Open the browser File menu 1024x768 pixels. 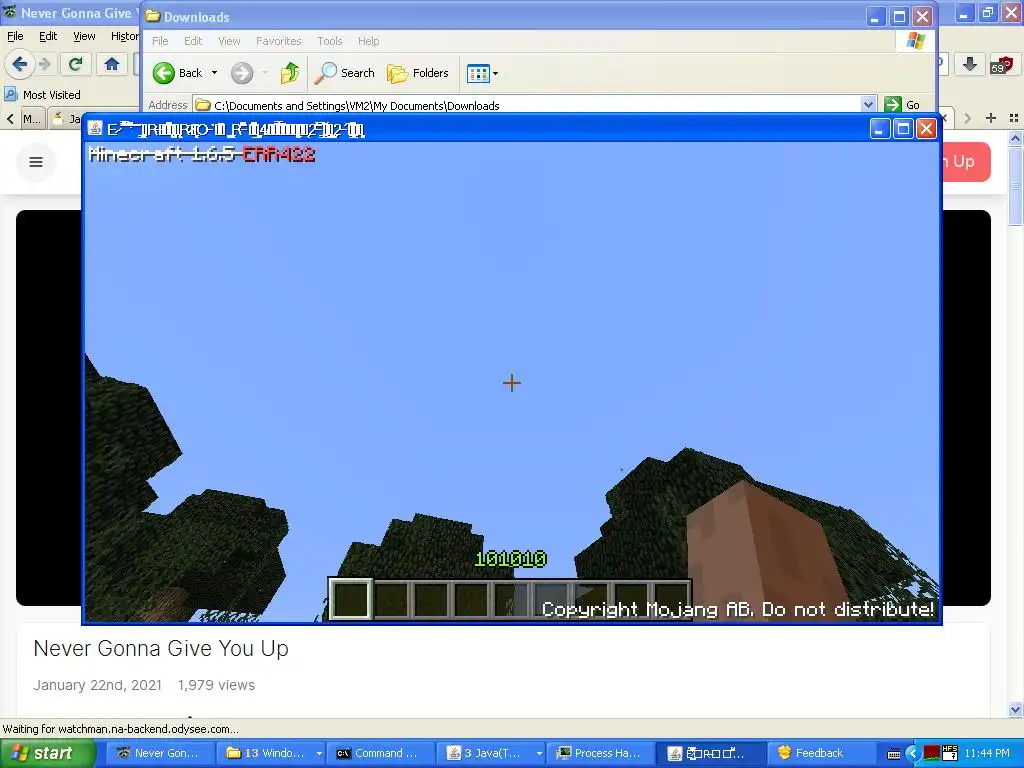pyautogui.click(x=15, y=37)
